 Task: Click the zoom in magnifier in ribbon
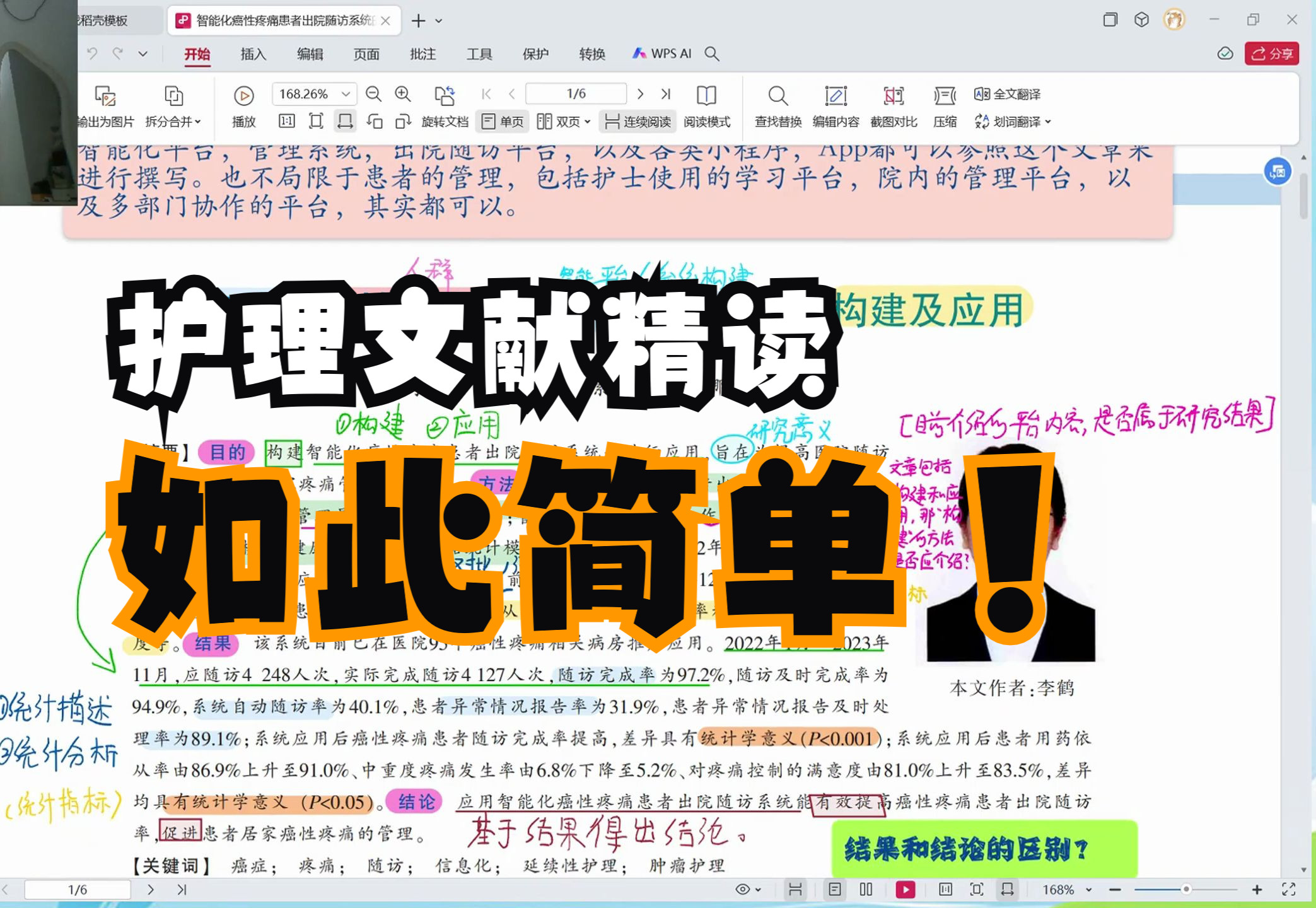point(403,94)
